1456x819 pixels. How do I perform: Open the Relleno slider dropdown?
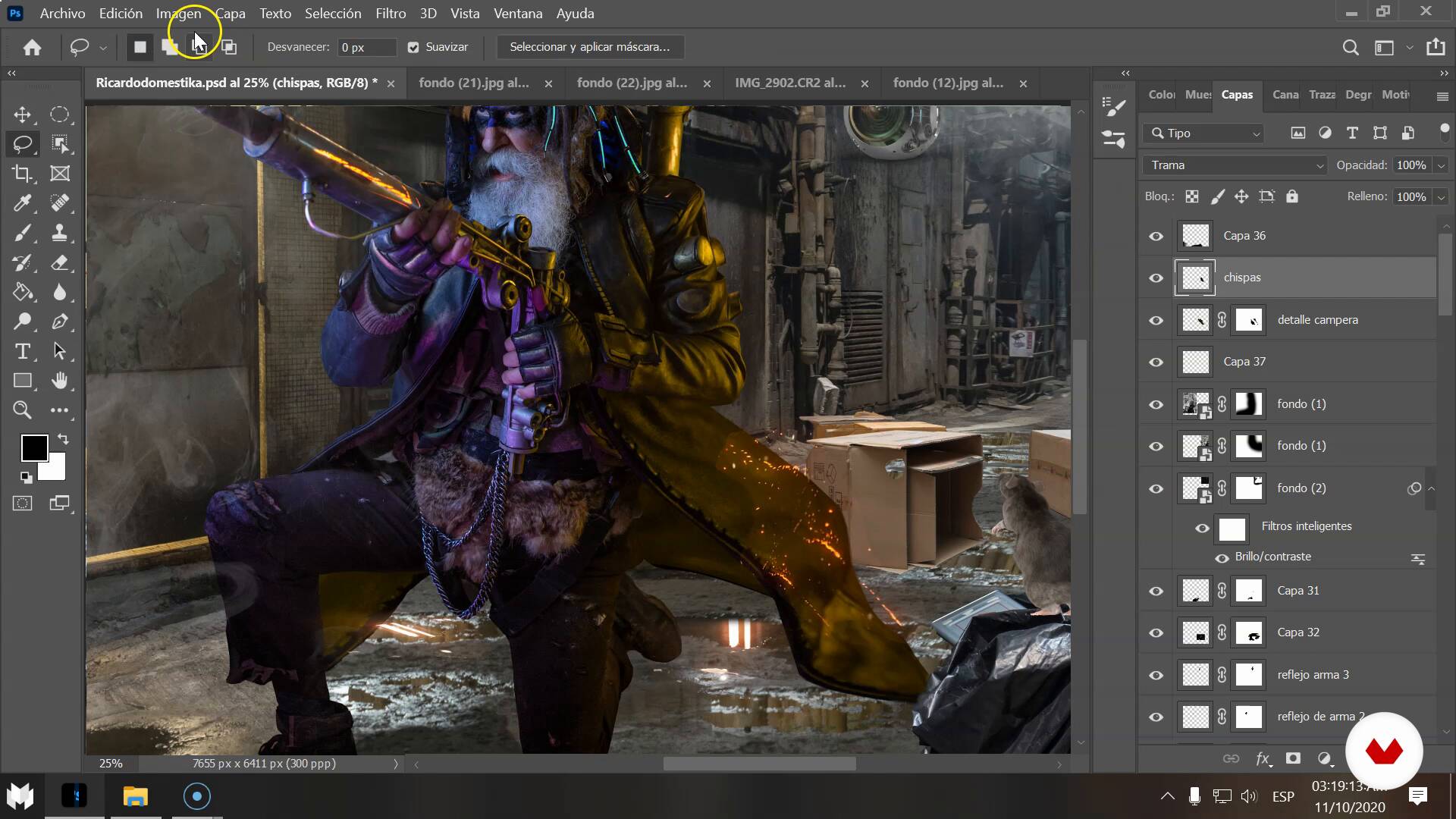click(1441, 197)
